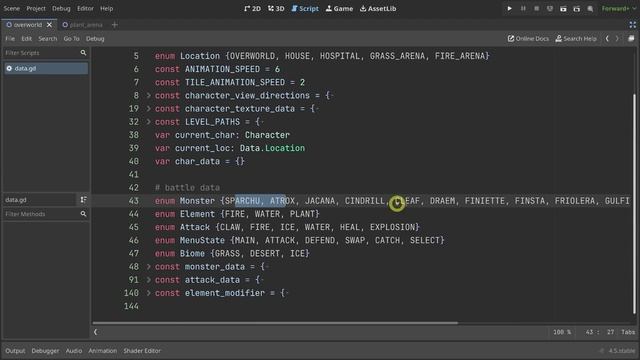Open the Go To menu
The image size is (640, 360).
[x=71, y=38]
